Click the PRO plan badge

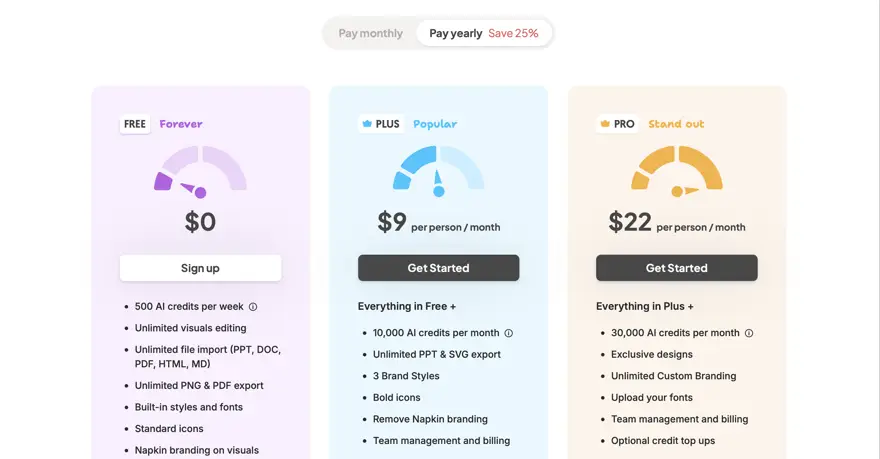618,124
